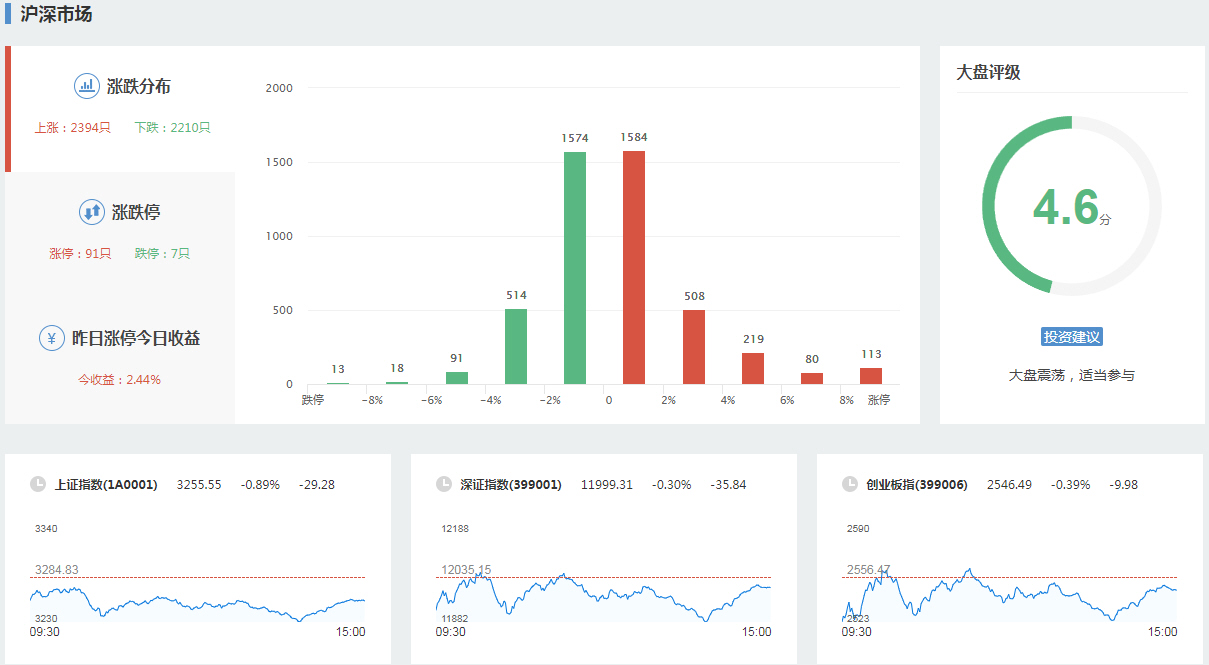Click the red 1584 bar in chart
This screenshot has height=665, width=1209.
coord(634,268)
